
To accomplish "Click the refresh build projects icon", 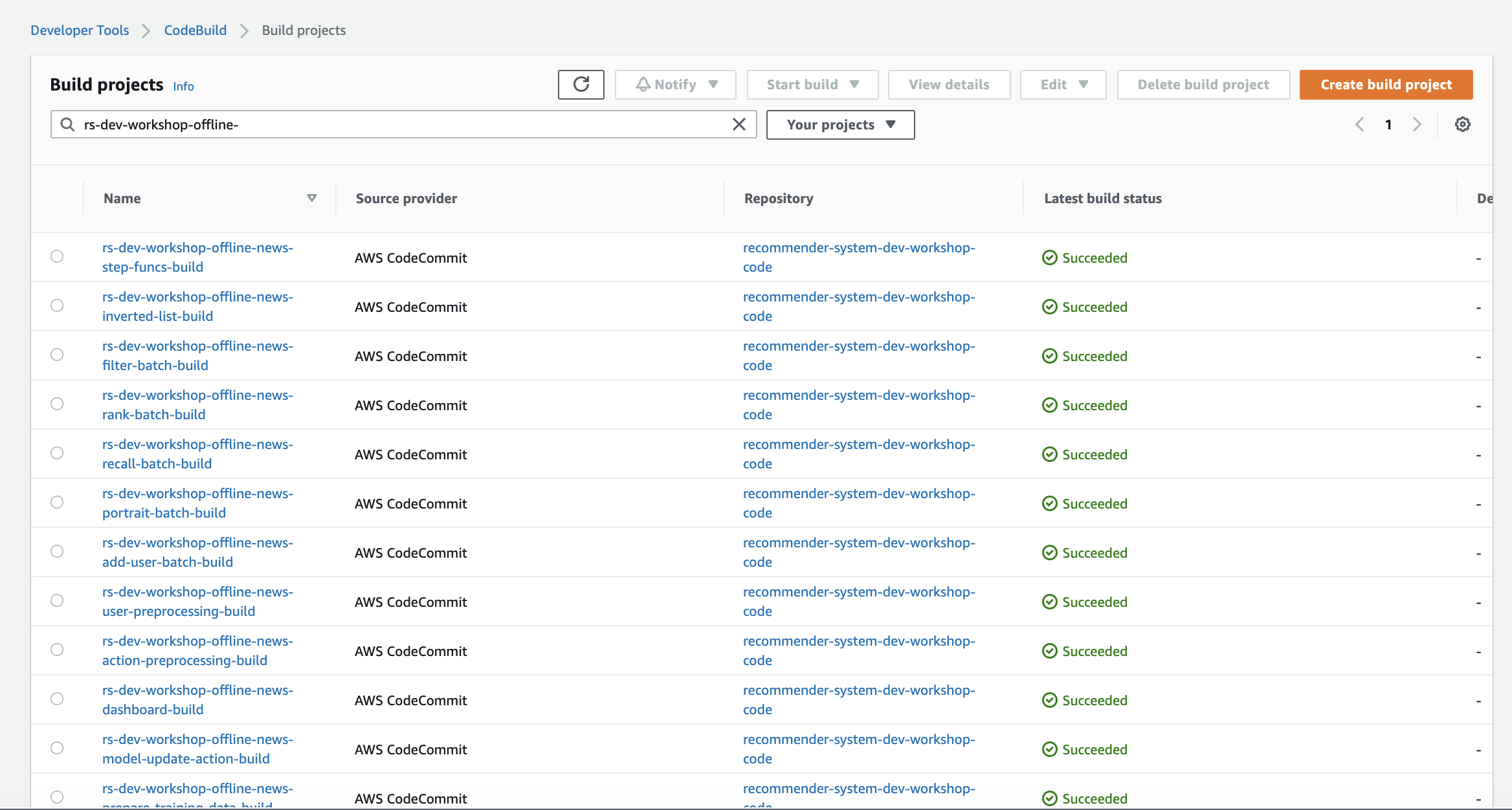I will click(x=580, y=84).
